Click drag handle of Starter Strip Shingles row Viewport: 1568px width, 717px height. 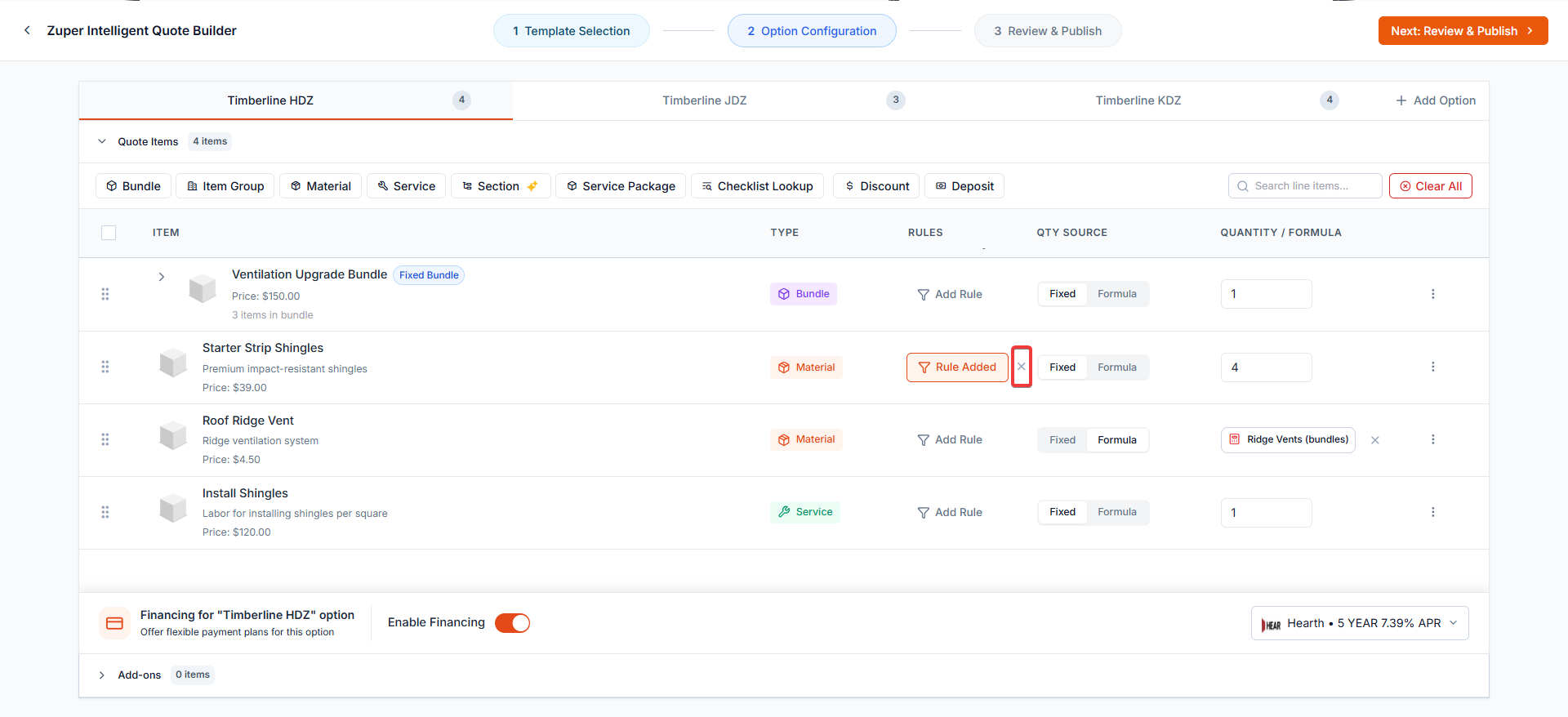coord(105,367)
